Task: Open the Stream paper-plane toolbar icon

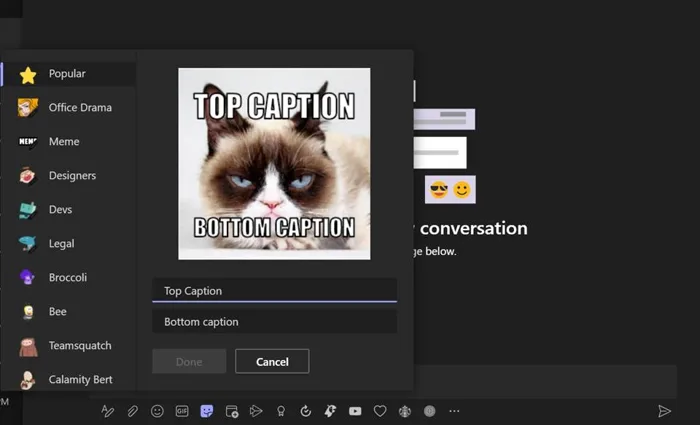Action: coord(256,411)
